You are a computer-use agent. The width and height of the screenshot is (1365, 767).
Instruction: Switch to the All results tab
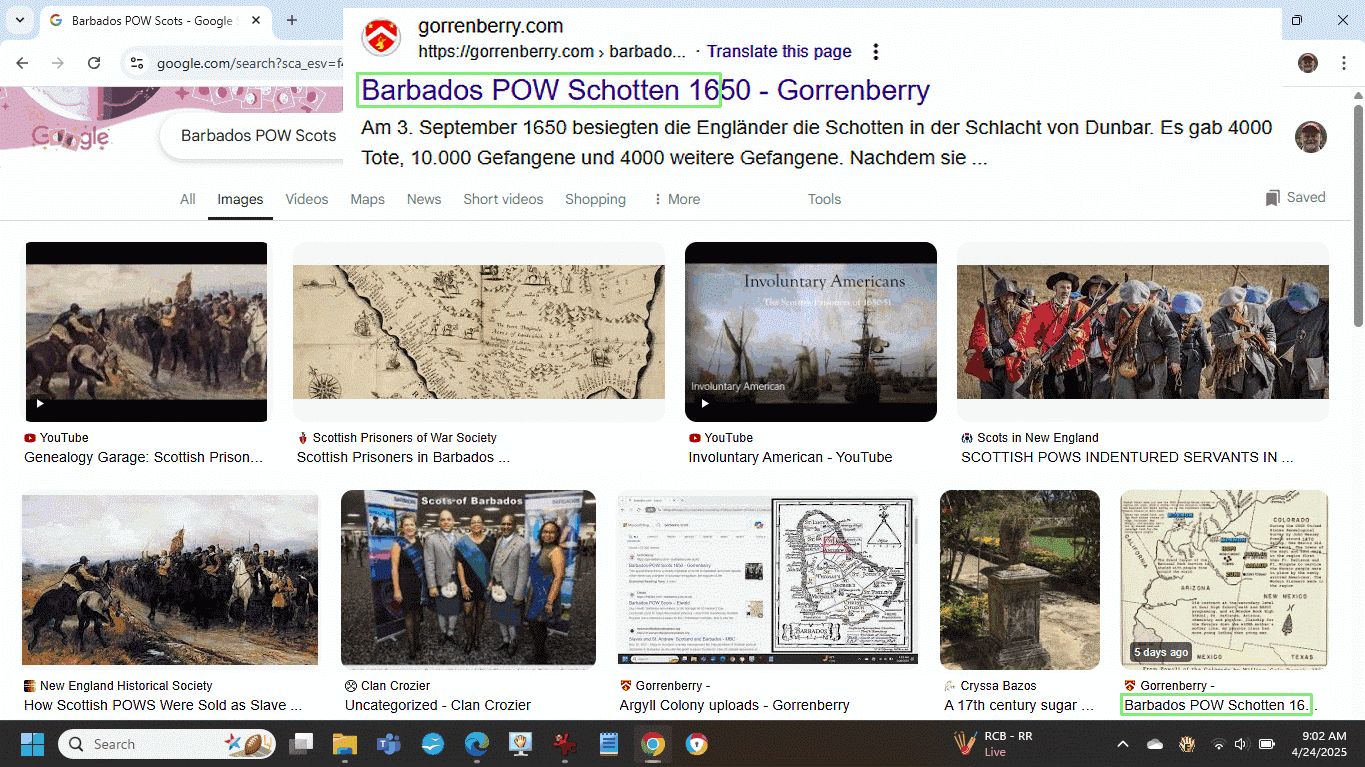(187, 199)
